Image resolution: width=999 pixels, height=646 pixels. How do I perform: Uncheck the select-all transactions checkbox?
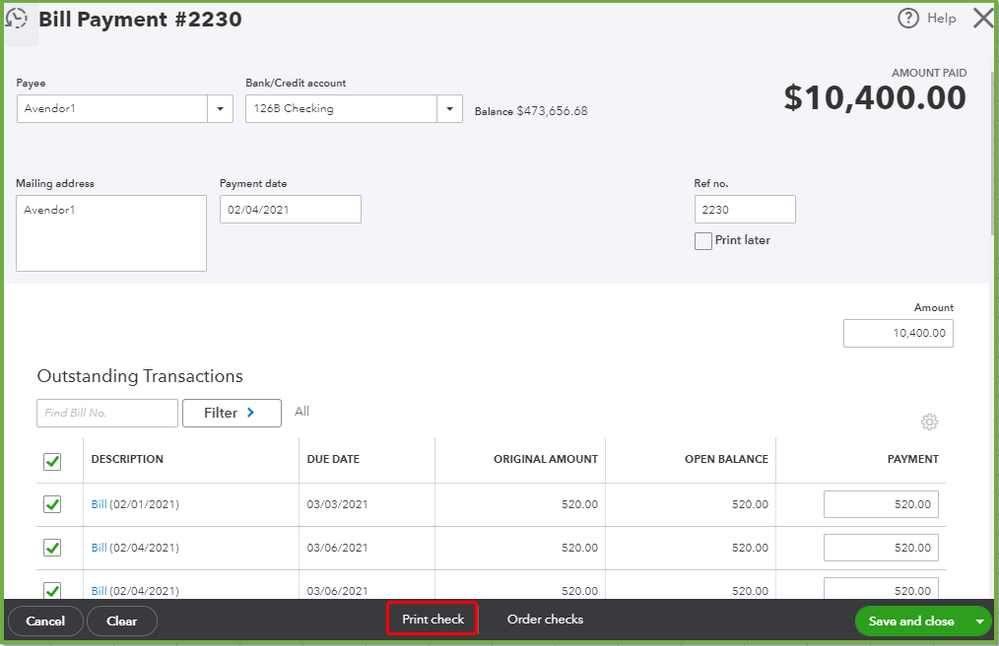(53, 461)
